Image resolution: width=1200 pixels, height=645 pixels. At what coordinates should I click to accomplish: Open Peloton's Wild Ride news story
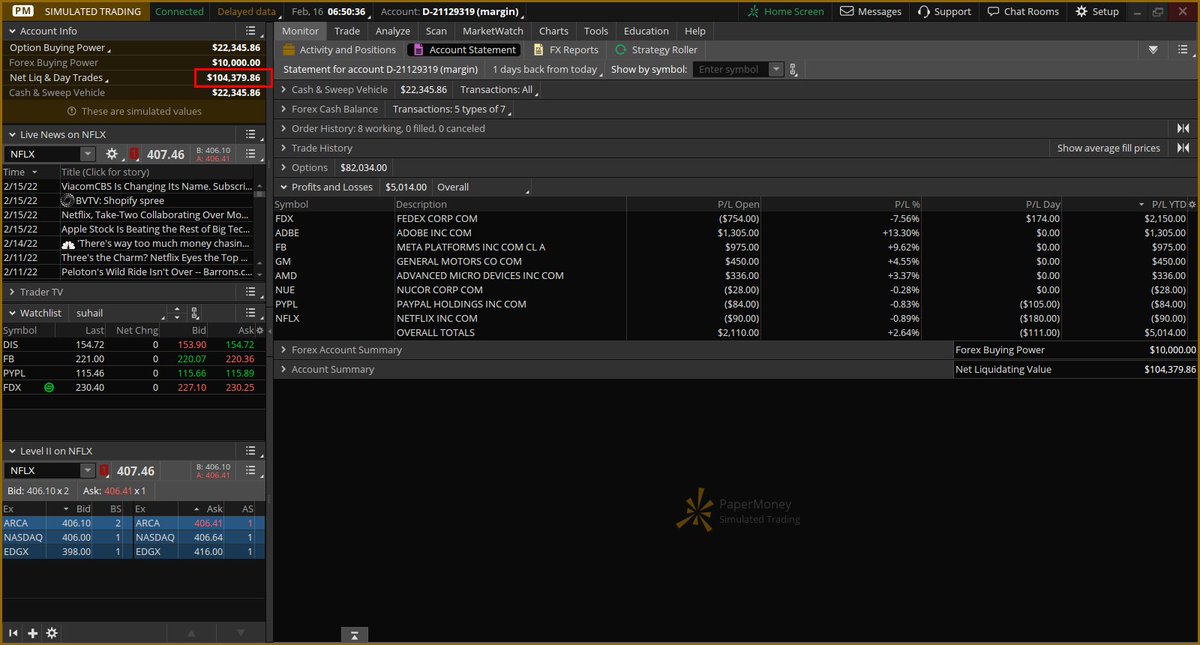point(155,271)
